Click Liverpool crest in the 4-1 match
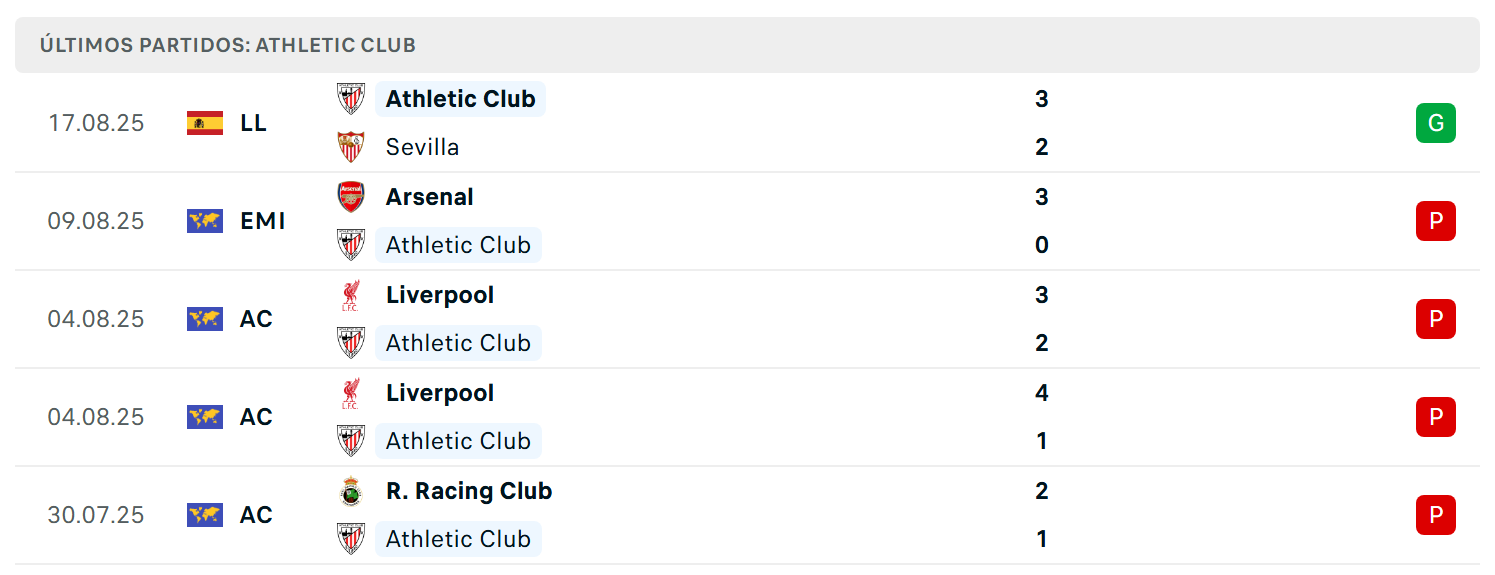 point(351,393)
